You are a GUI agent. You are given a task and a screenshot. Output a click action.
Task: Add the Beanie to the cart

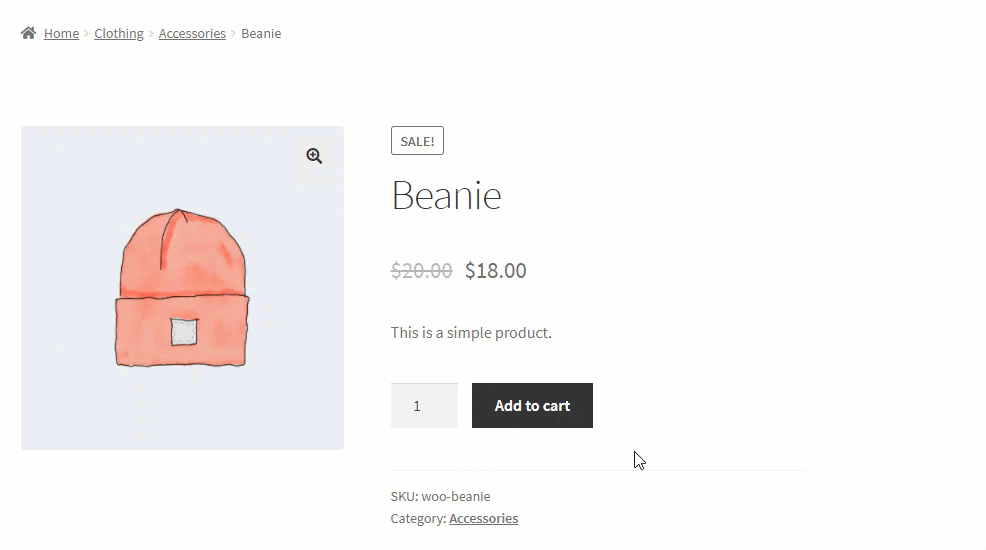point(533,405)
